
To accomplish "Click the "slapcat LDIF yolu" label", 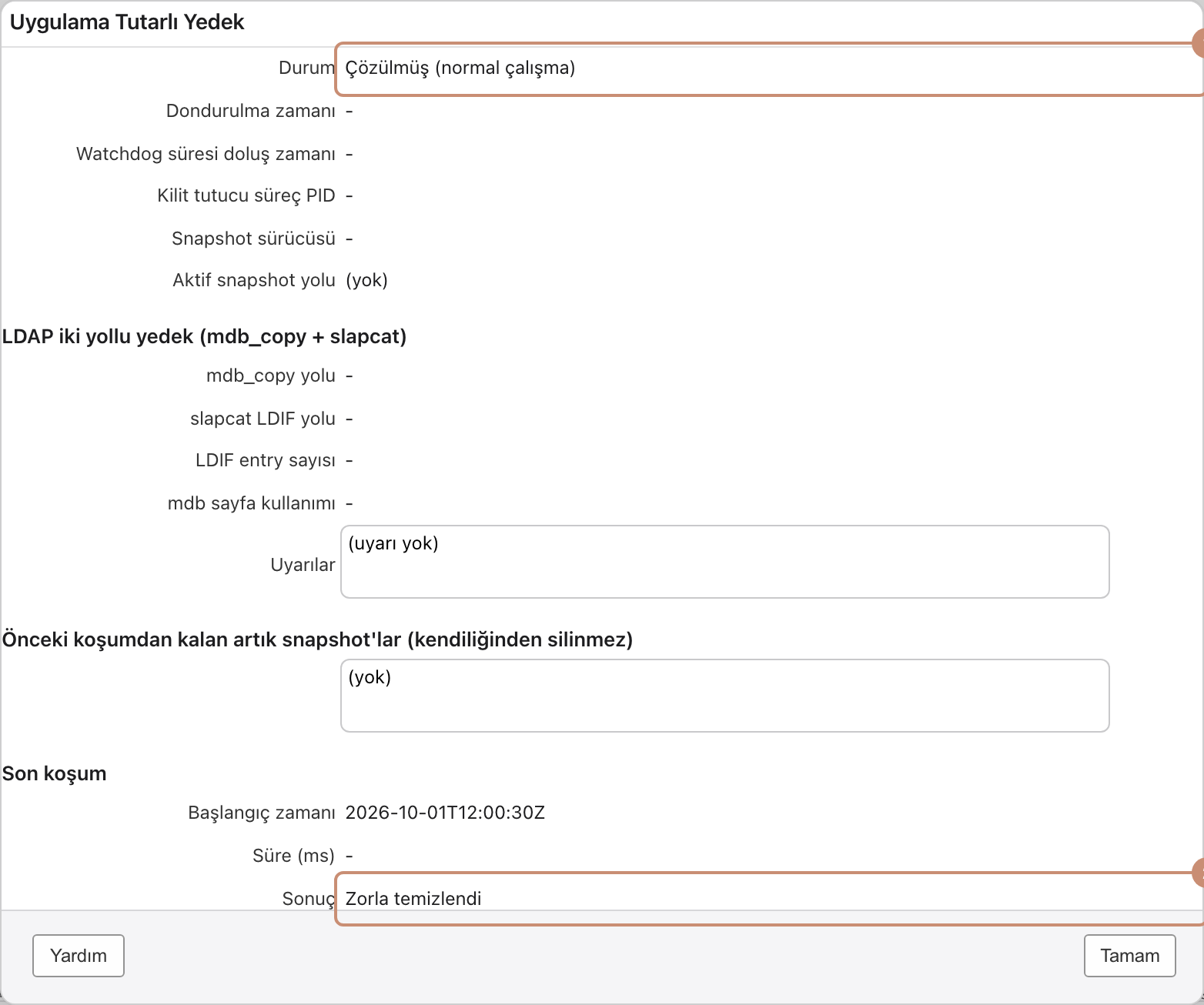I will pos(263,419).
